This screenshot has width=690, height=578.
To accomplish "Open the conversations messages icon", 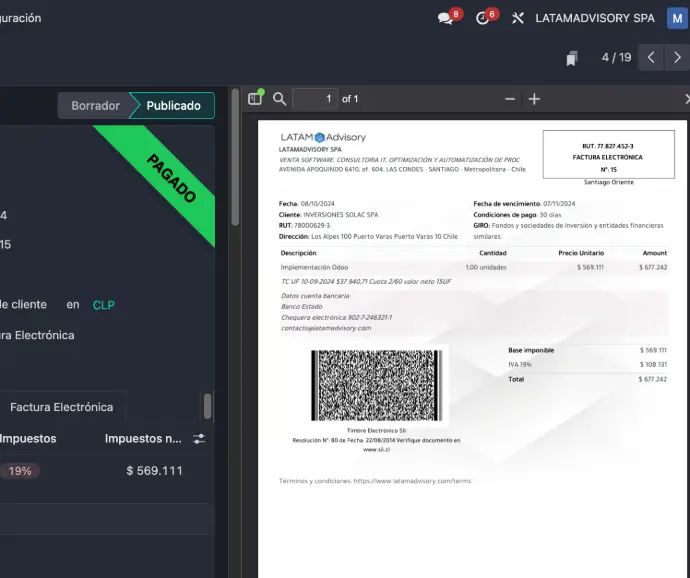I will (x=445, y=18).
